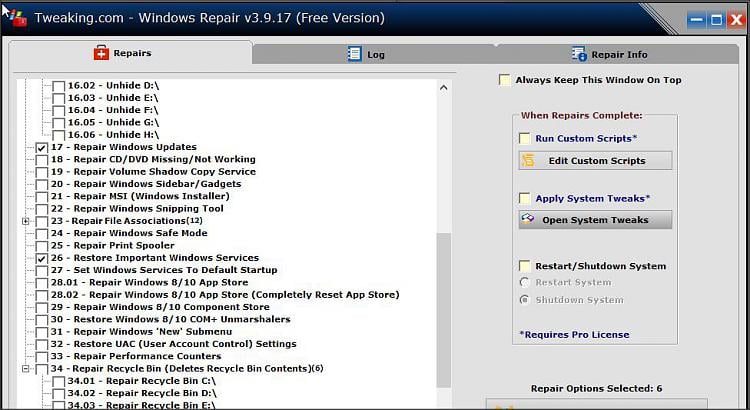Select row 30 - Restore Windows 8/10 COM+ Unmarshalers

[170, 319]
